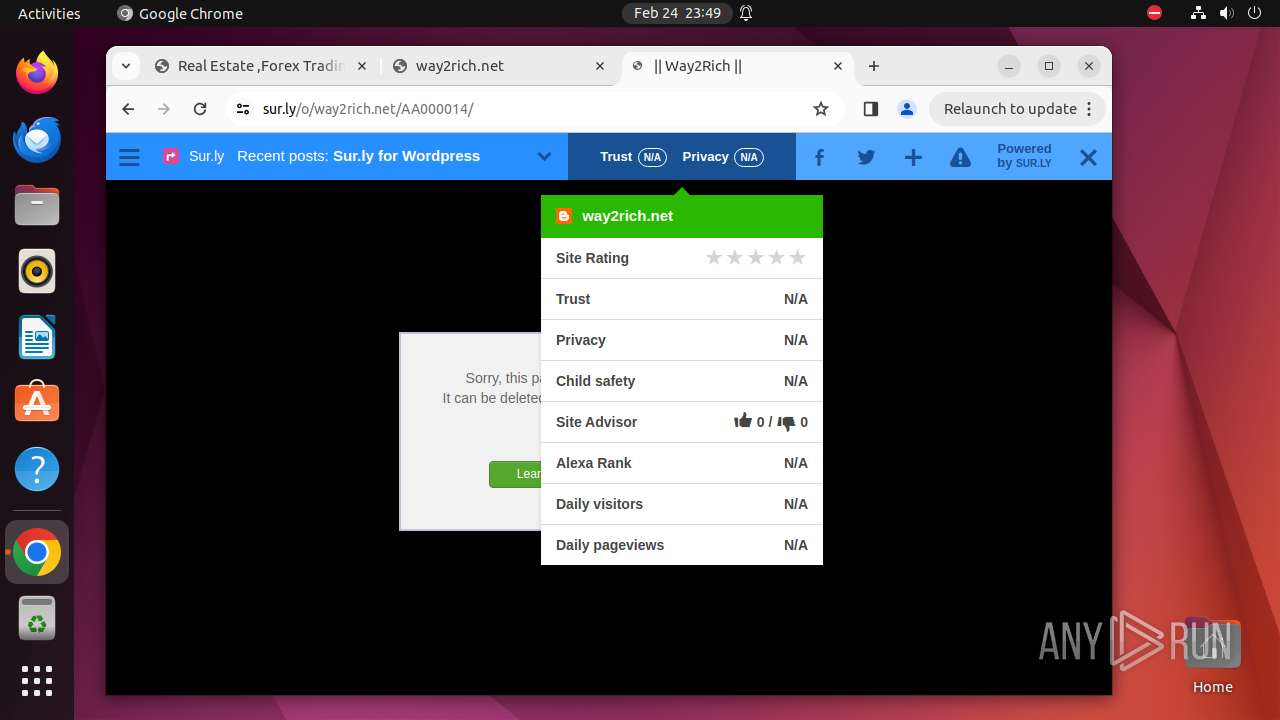The width and height of the screenshot is (1280, 720).
Task: Toggle the notifications bell icon
Action: click(746, 13)
